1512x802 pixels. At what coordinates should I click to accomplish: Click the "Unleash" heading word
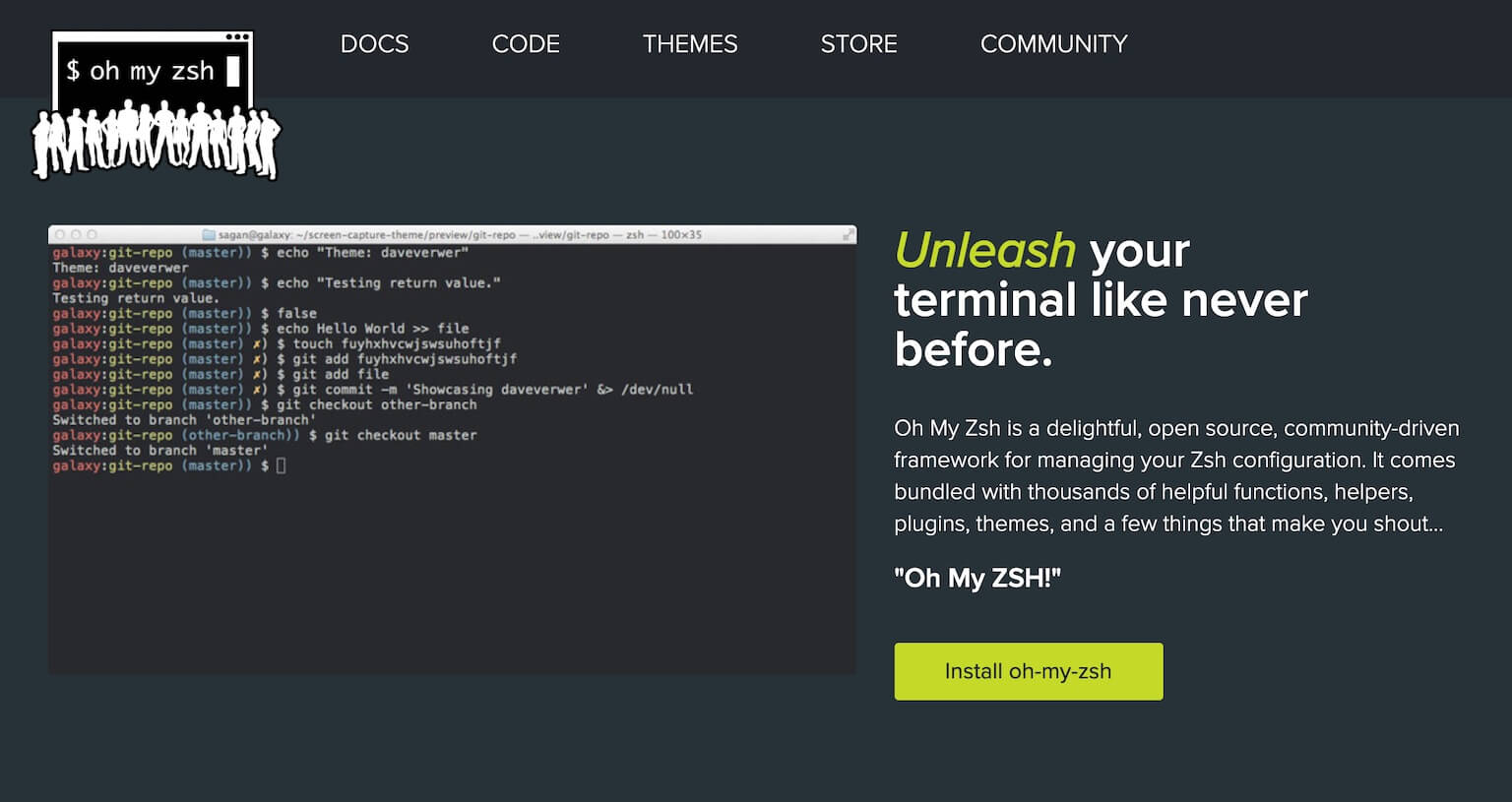click(984, 250)
